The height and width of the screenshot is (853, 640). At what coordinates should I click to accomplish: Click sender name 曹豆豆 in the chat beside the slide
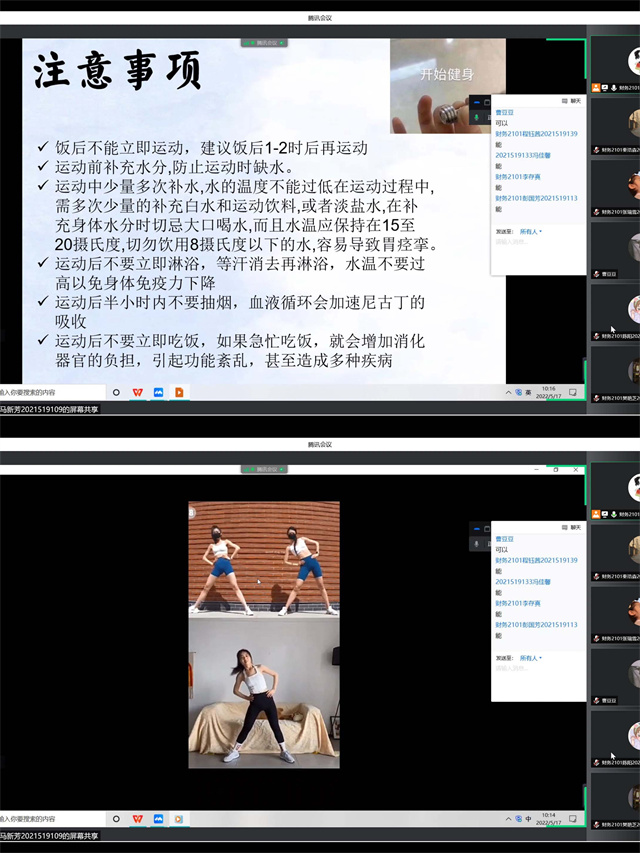click(504, 113)
